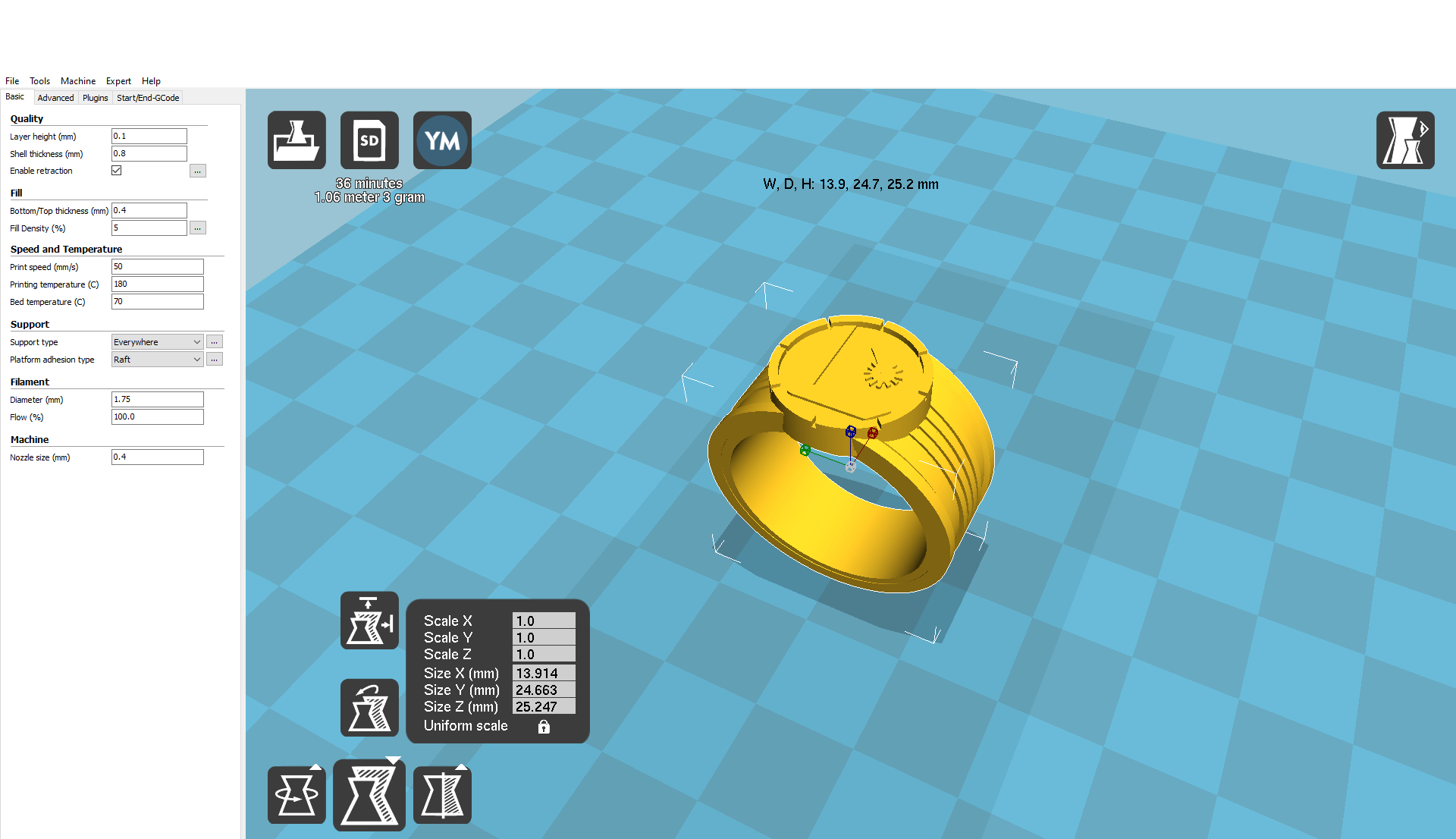The image size is (1456, 839).
Task: Click the YM YouMagine share icon
Action: click(x=442, y=140)
